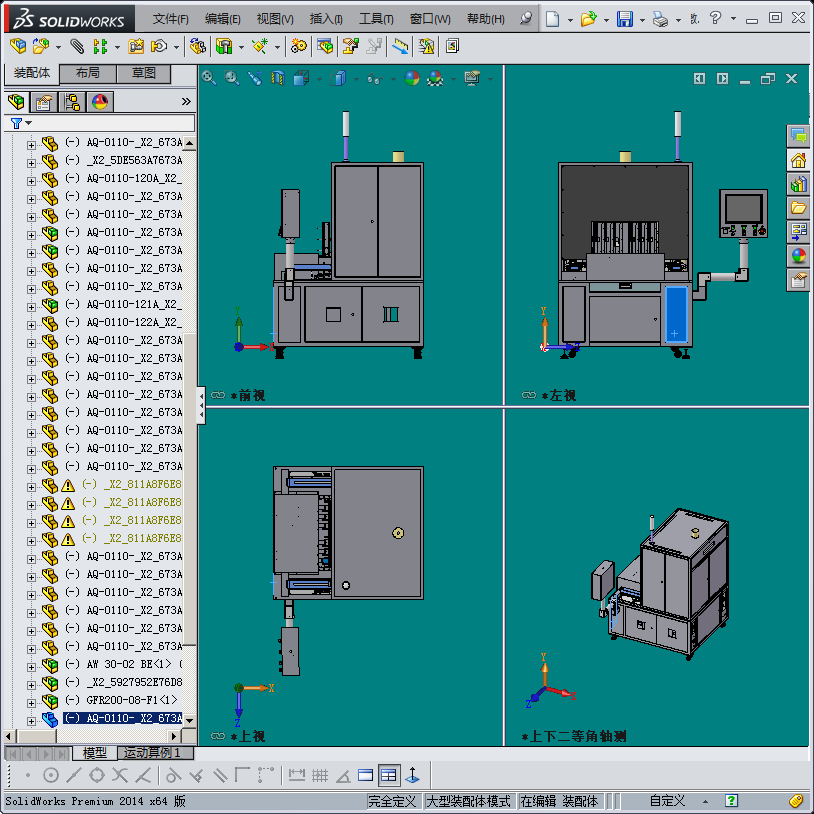The width and height of the screenshot is (814, 814).
Task: Open the Section View tool
Action: (278, 78)
